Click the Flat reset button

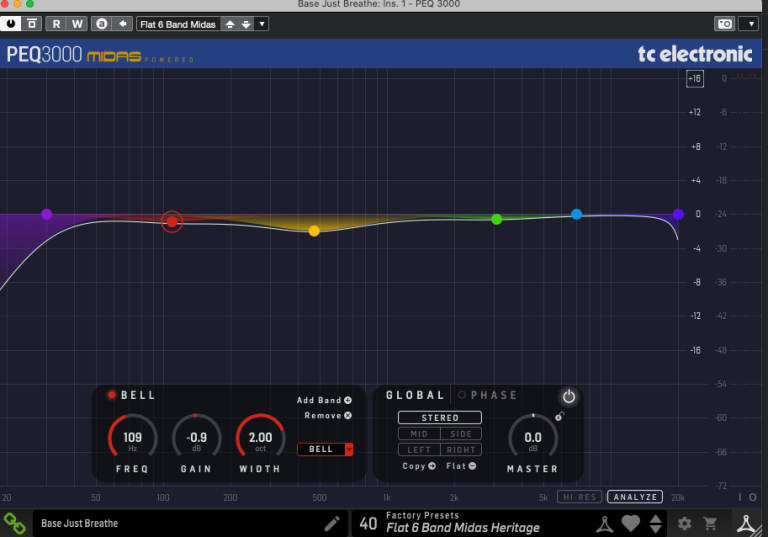pyautogui.click(x=461, y=466)
